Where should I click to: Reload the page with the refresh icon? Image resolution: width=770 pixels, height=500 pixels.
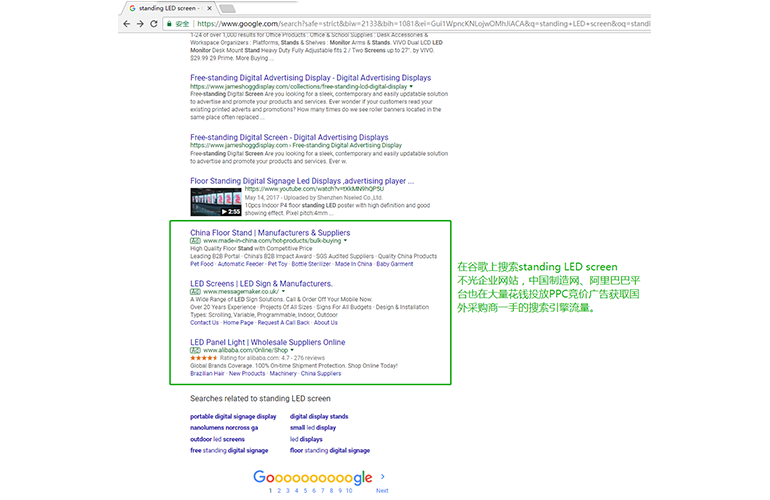pos(154,24)
